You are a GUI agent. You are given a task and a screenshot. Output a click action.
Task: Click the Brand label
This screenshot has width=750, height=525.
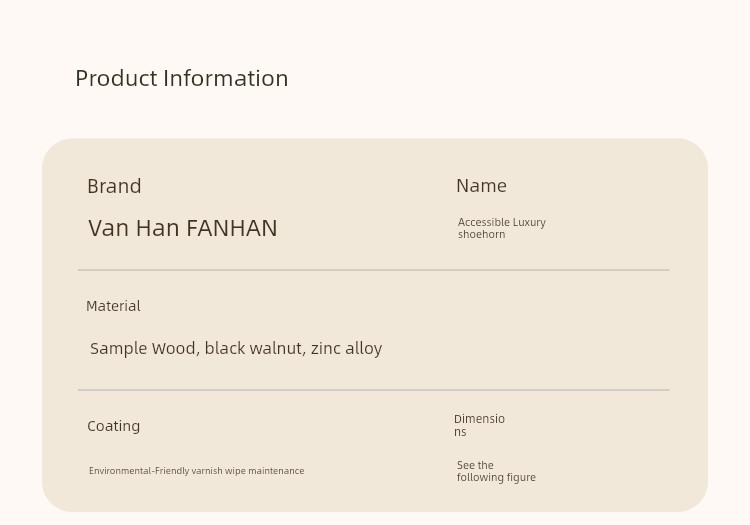pyautogui.click(x=114, y=186)
